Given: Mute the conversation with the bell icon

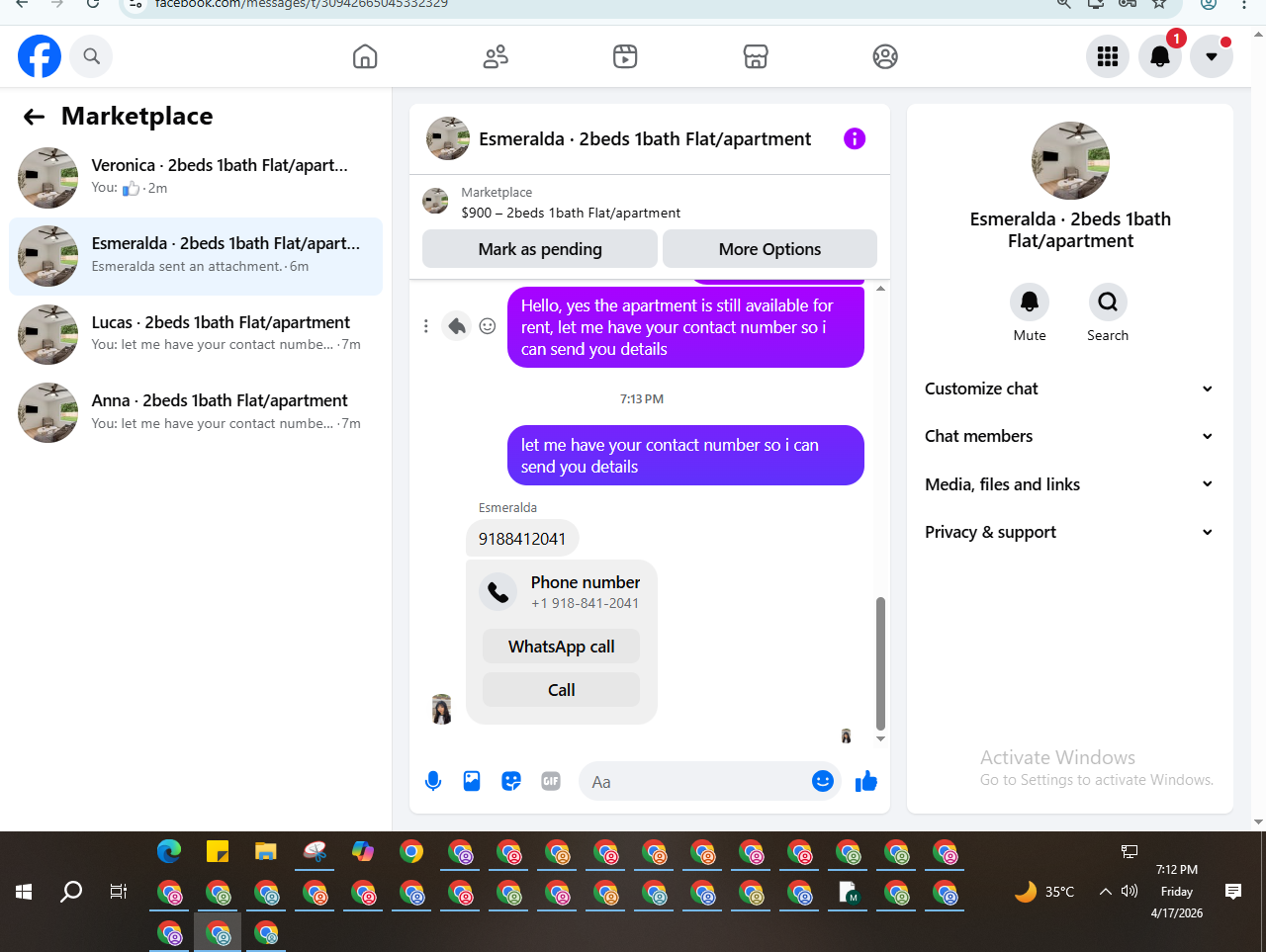Looking at the screenshot, I should (1030, 302).
